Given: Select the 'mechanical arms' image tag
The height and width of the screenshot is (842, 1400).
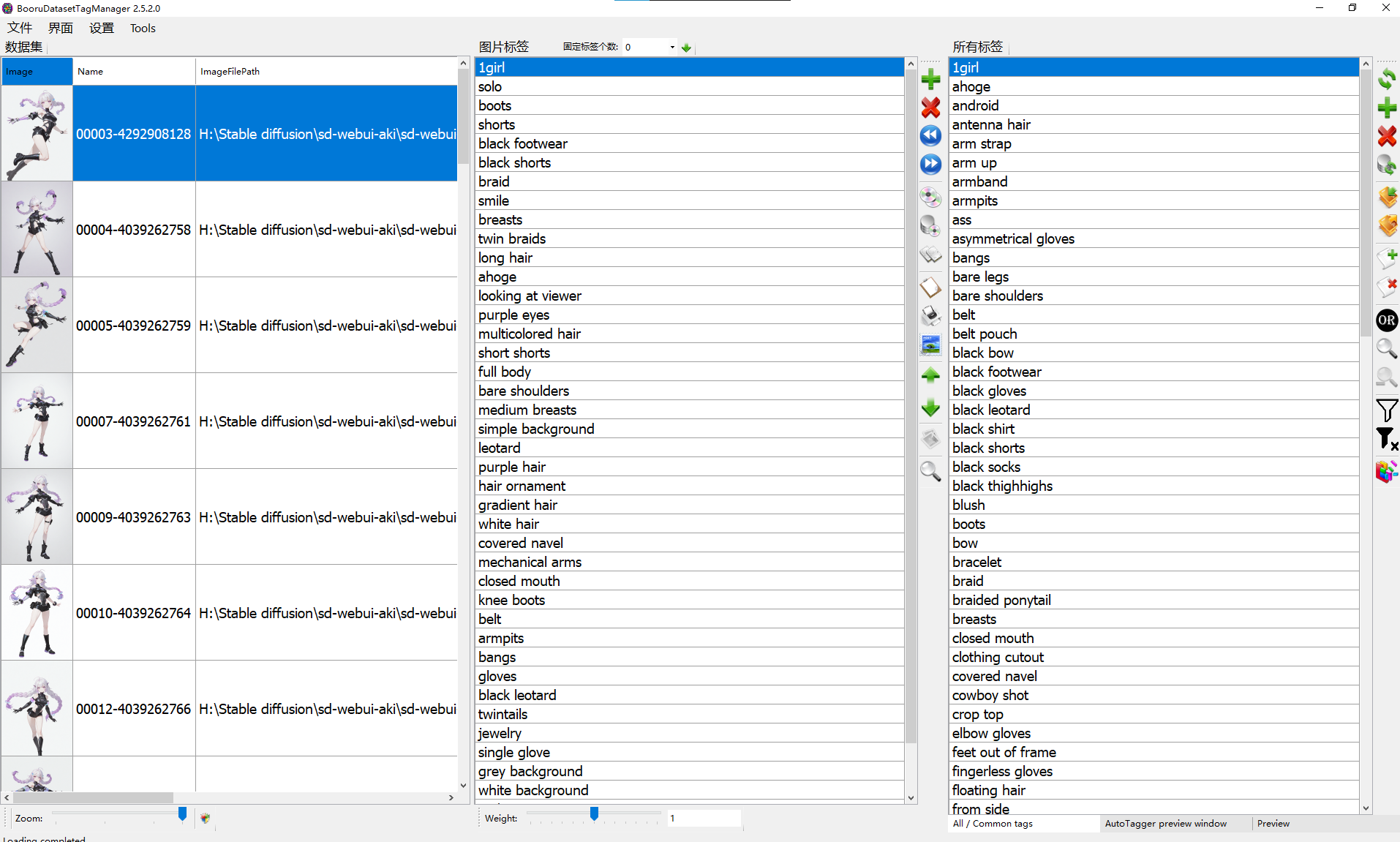Looking at the screenshot, I should (x=530, y=562).
